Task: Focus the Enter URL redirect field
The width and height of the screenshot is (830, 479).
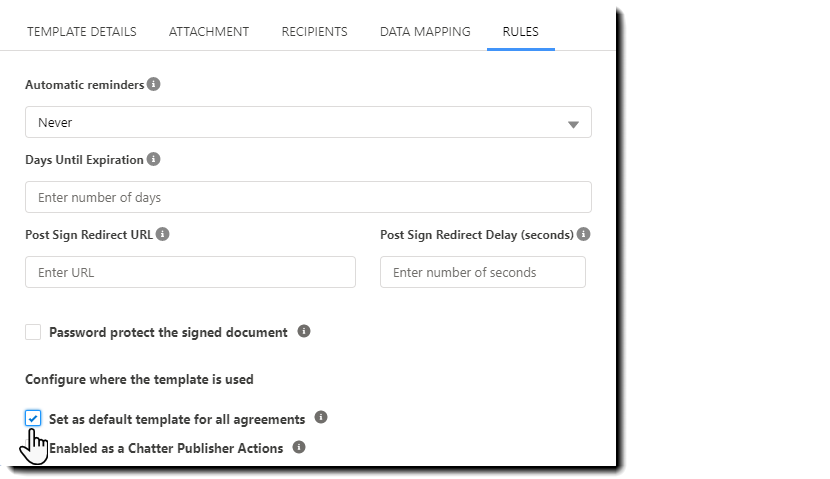Action: 190,272
